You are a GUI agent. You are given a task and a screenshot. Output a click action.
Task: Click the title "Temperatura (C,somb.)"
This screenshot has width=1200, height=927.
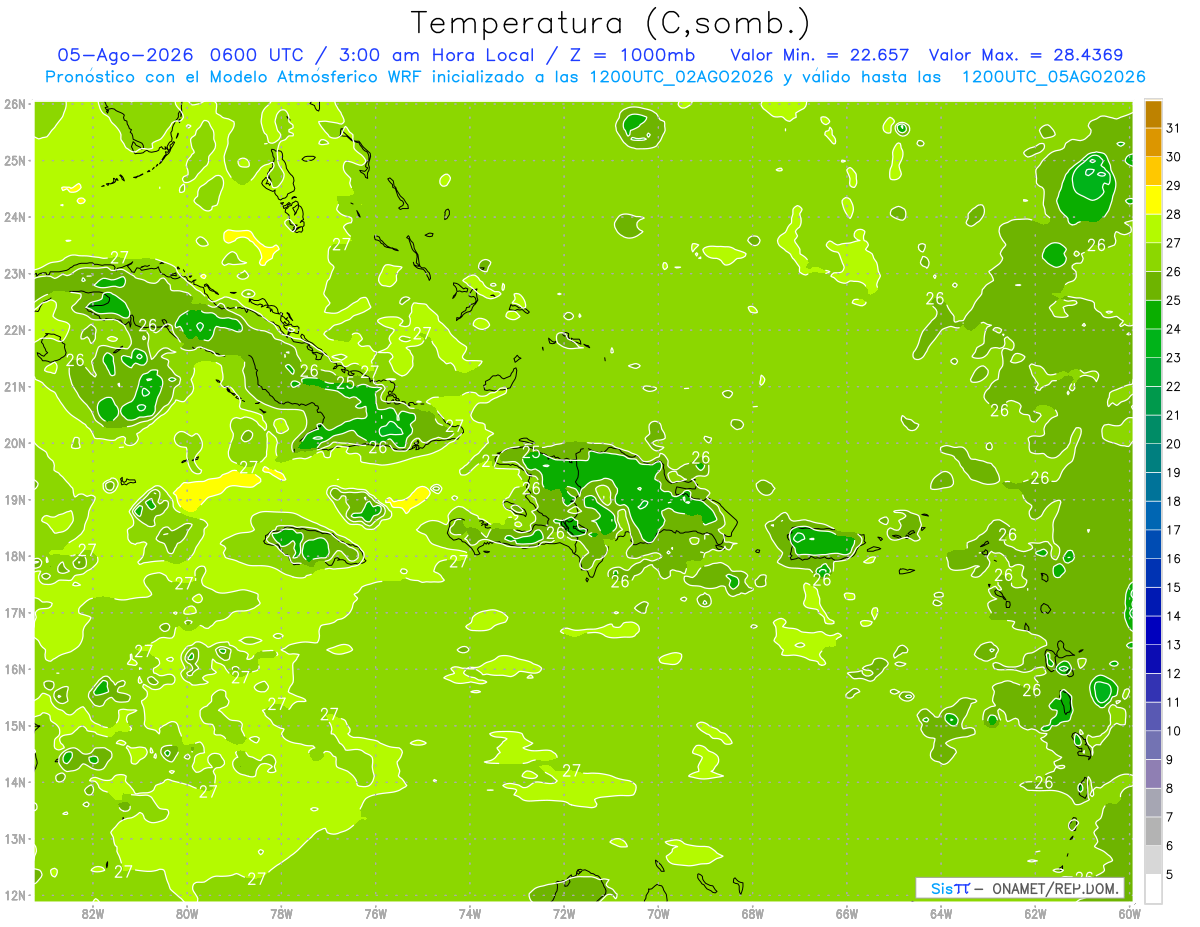click(611, 23)
